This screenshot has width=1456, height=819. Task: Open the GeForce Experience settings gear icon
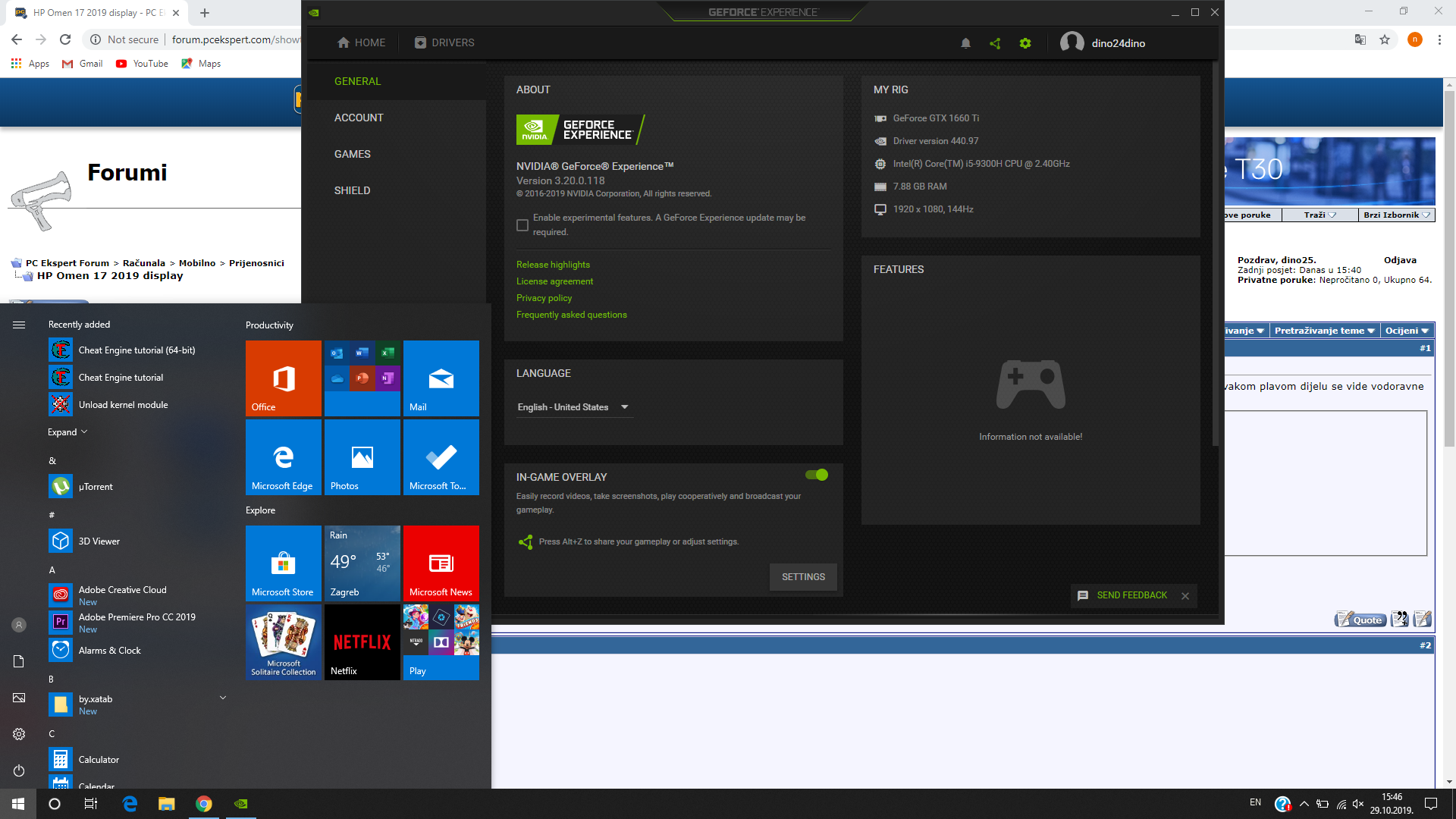point(1025,43)
